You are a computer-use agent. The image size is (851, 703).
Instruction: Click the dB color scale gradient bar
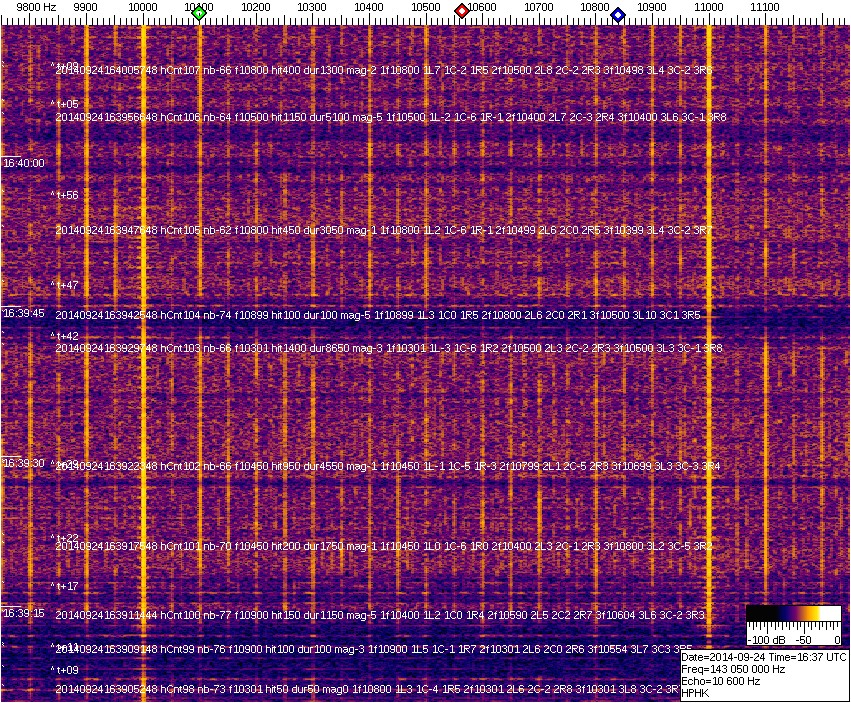793,613
